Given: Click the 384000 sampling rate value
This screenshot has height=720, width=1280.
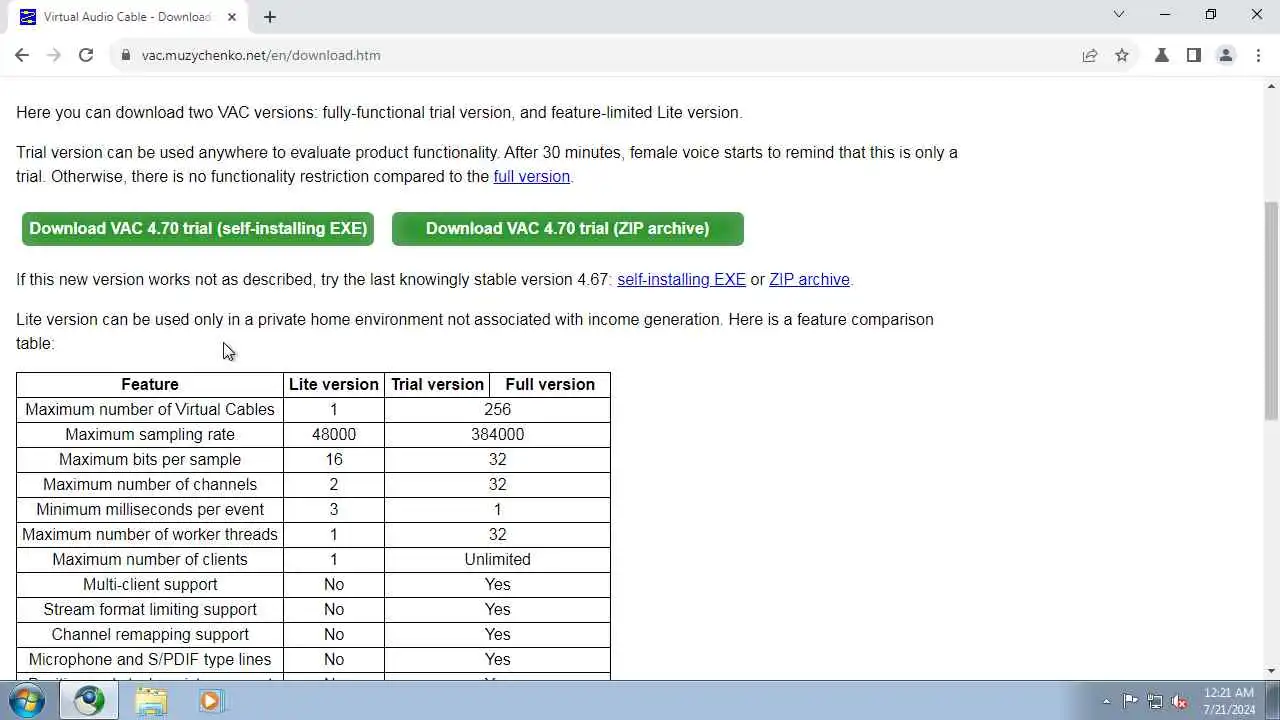Looking at the screenshot, I should (498, 434).
